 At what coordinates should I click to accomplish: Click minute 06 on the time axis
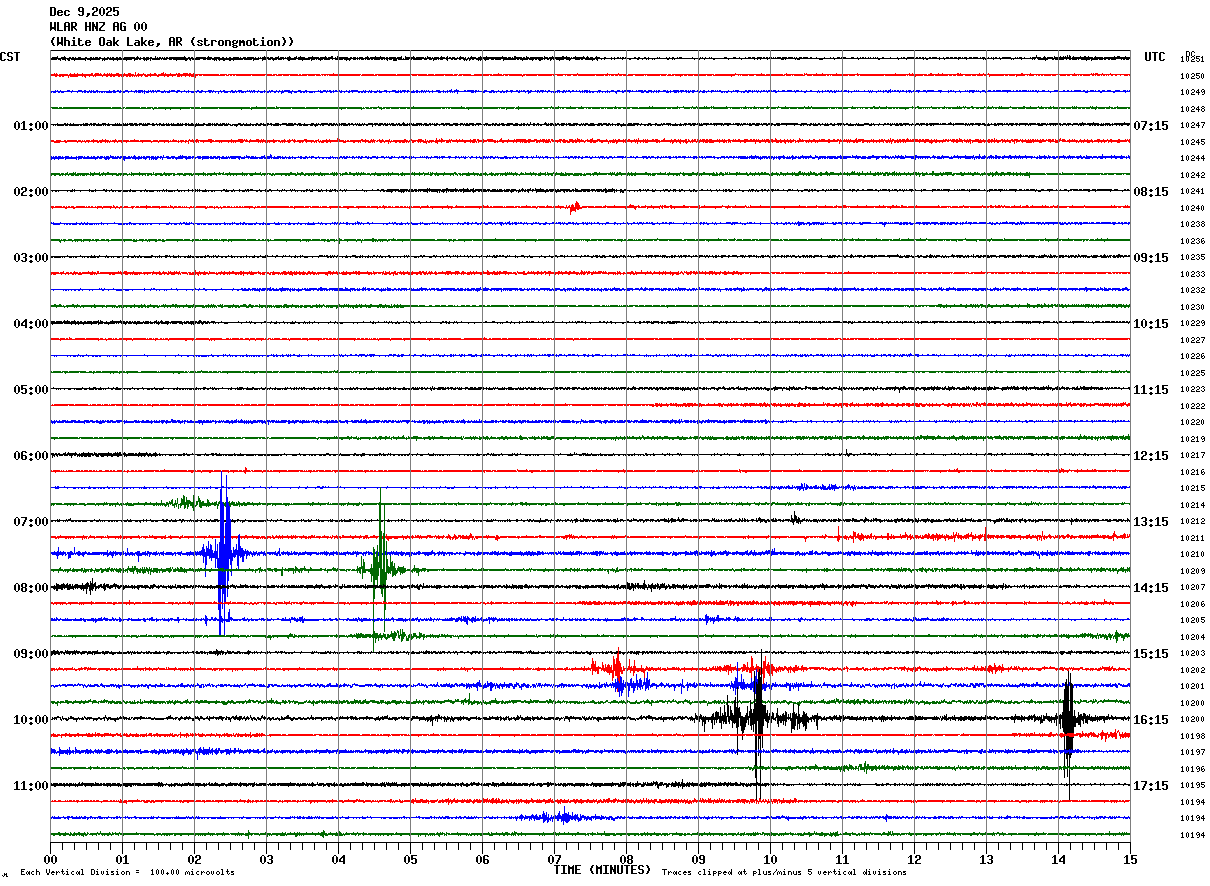[482, 859]
